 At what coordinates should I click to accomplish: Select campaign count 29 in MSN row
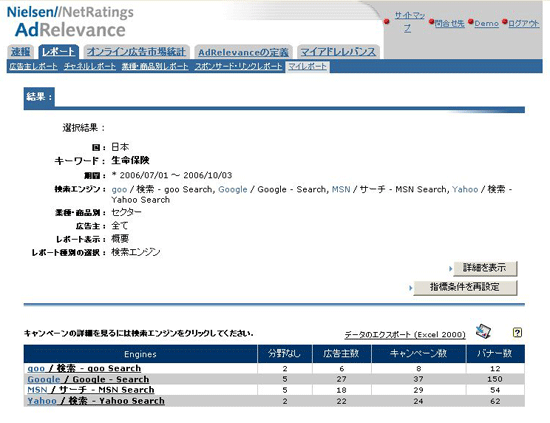(x=418, y=390)
